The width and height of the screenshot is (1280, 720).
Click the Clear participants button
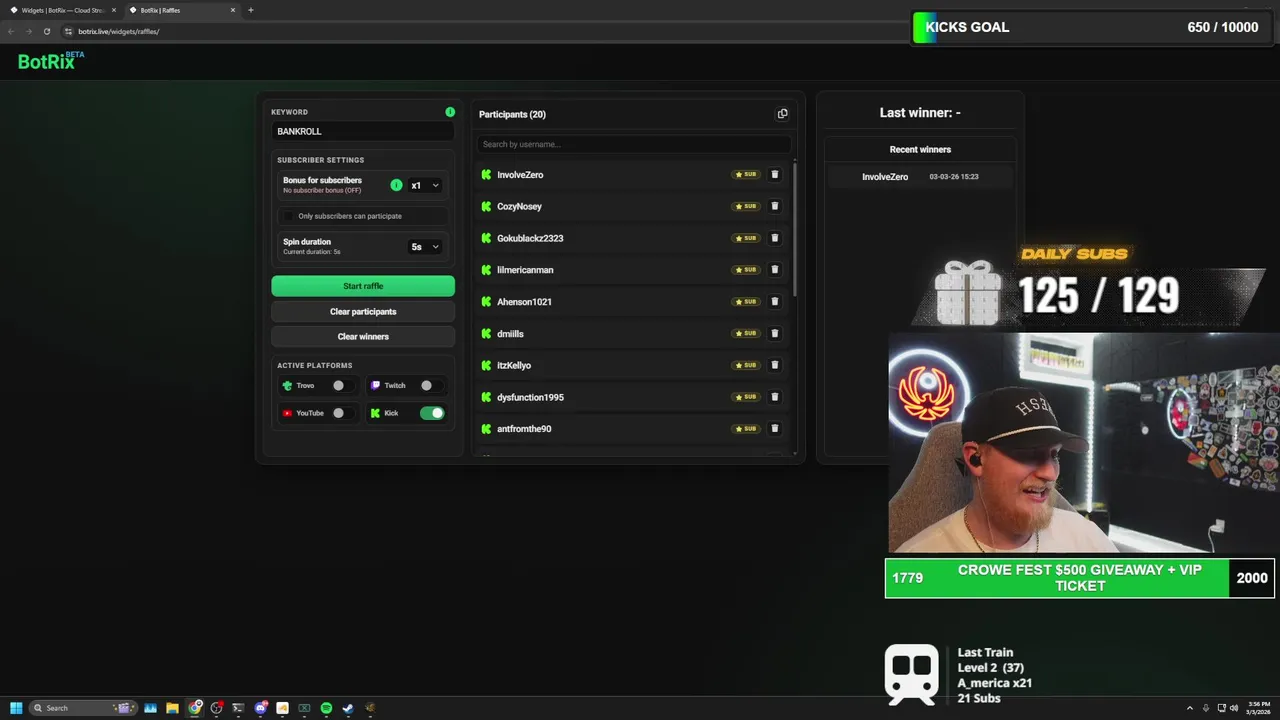pyautogui.click(x=363, y=311)
